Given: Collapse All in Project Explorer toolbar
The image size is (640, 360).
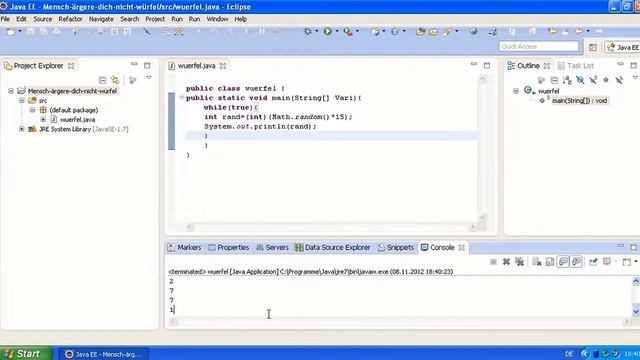Looking at the screenshot, I should click(x=102, y=80).
